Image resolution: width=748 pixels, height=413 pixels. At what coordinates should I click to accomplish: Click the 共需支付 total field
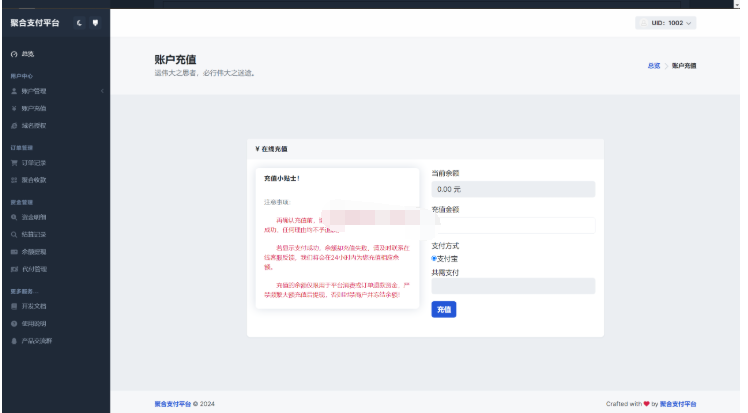tap(513, 286)
